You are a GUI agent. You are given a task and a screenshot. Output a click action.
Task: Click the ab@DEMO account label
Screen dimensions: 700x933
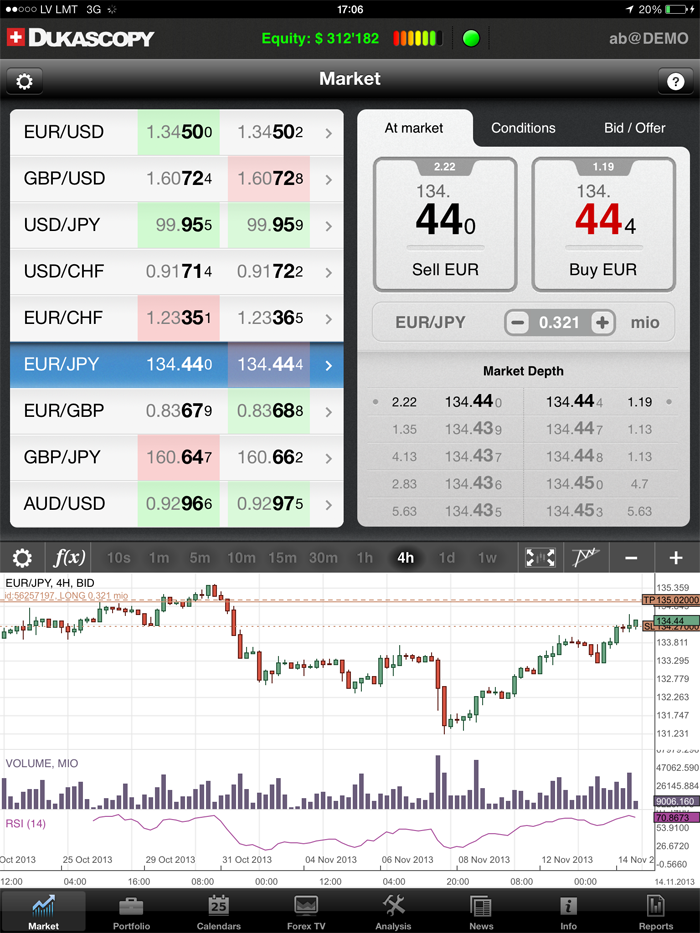point(648,39)
